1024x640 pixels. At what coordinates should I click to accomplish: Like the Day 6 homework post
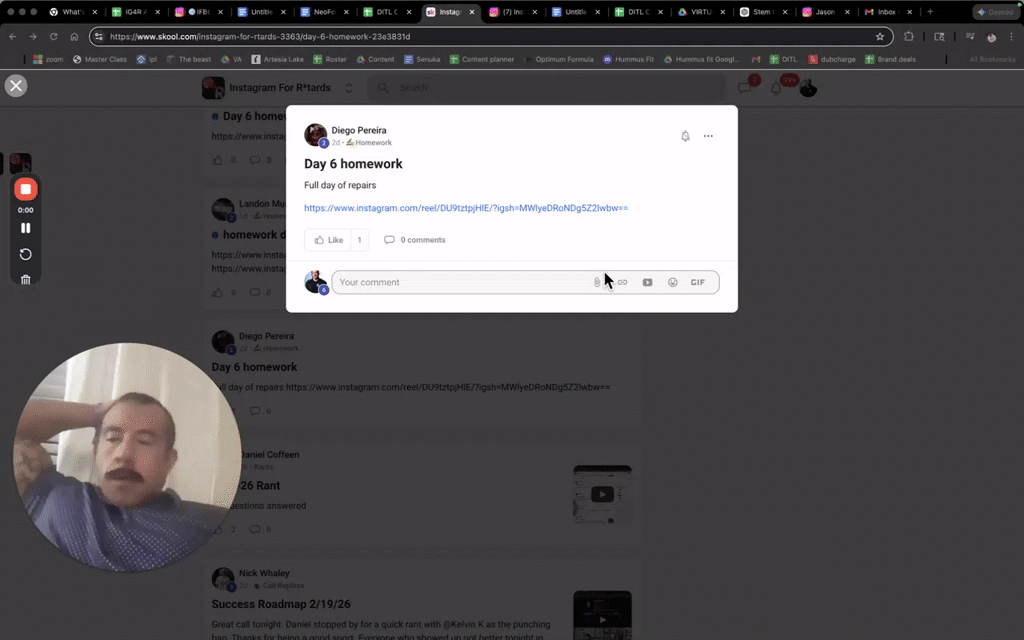point(328,240)
